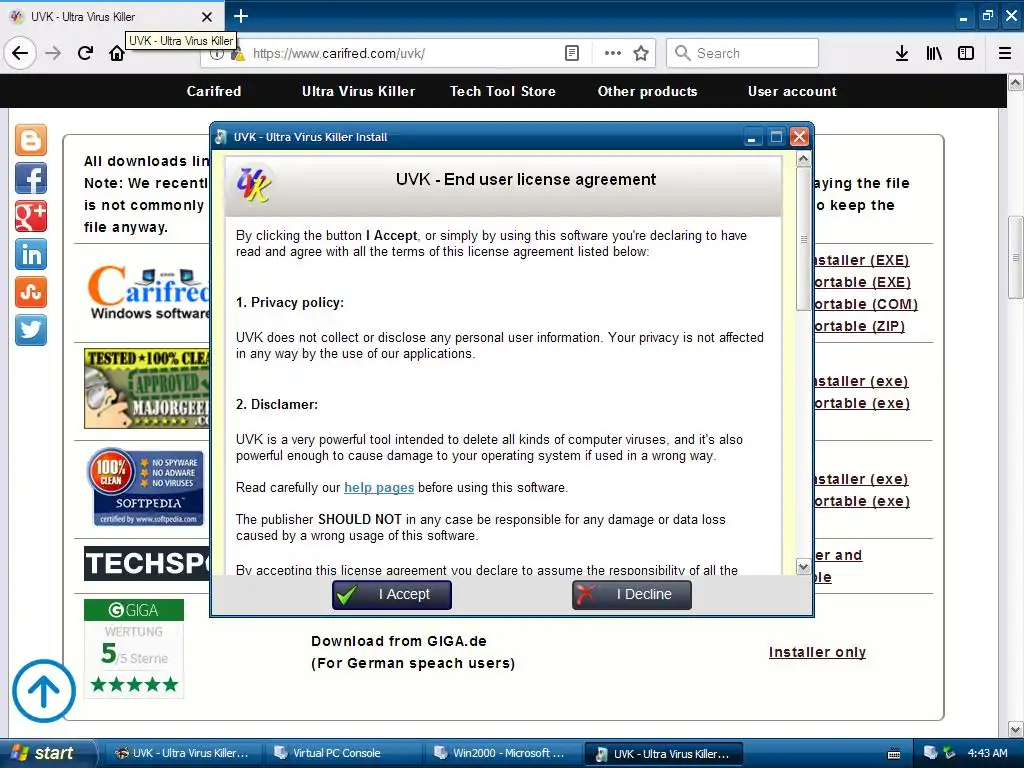Image resolution: width=1024 pixels, height=768 pixels.
Task: Click the license dialog scroll down arrow
Action: click(803, 566)
